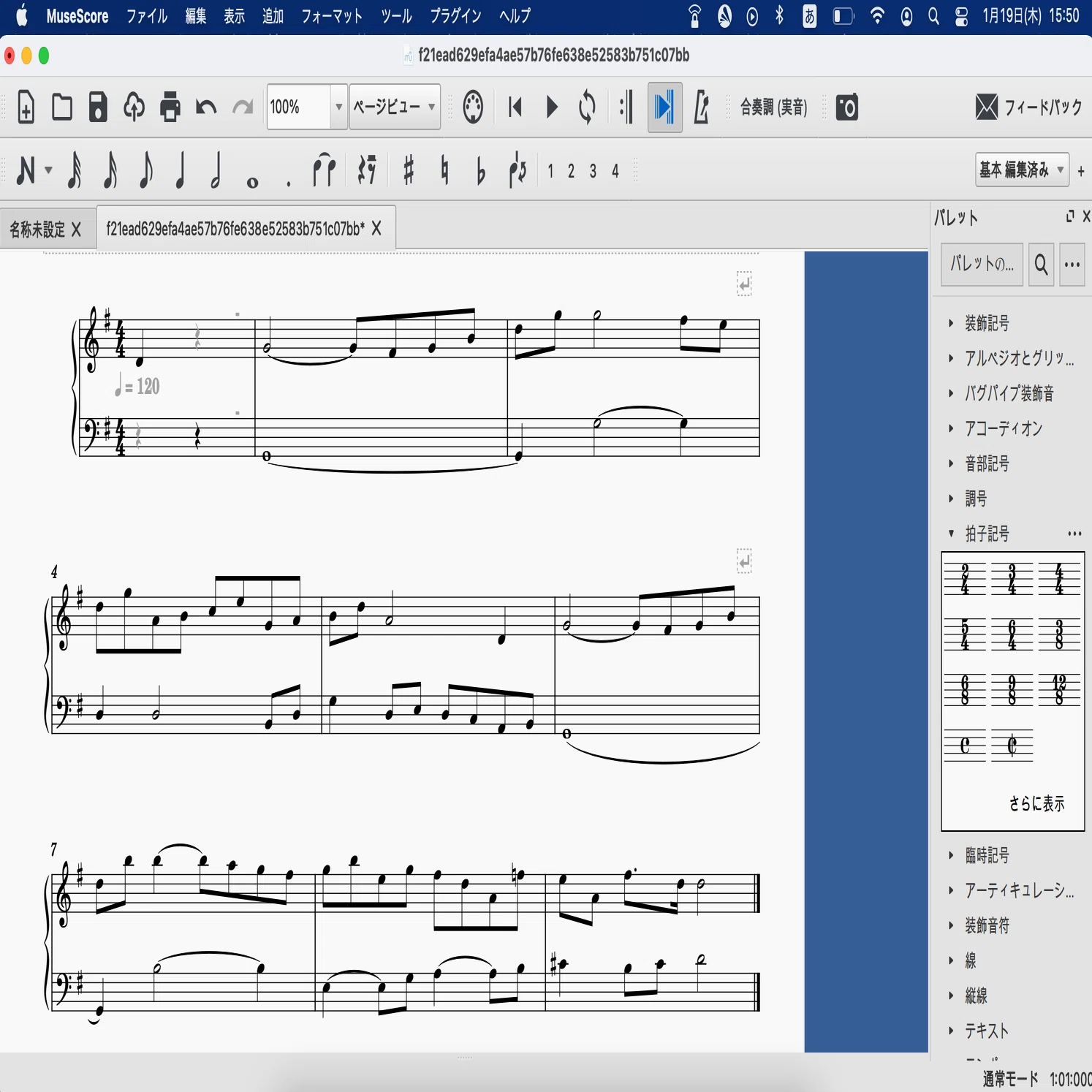Start playback with the play button
Image resolution: width=1092 pixels, height=1092 pixels.
point(553,107)
